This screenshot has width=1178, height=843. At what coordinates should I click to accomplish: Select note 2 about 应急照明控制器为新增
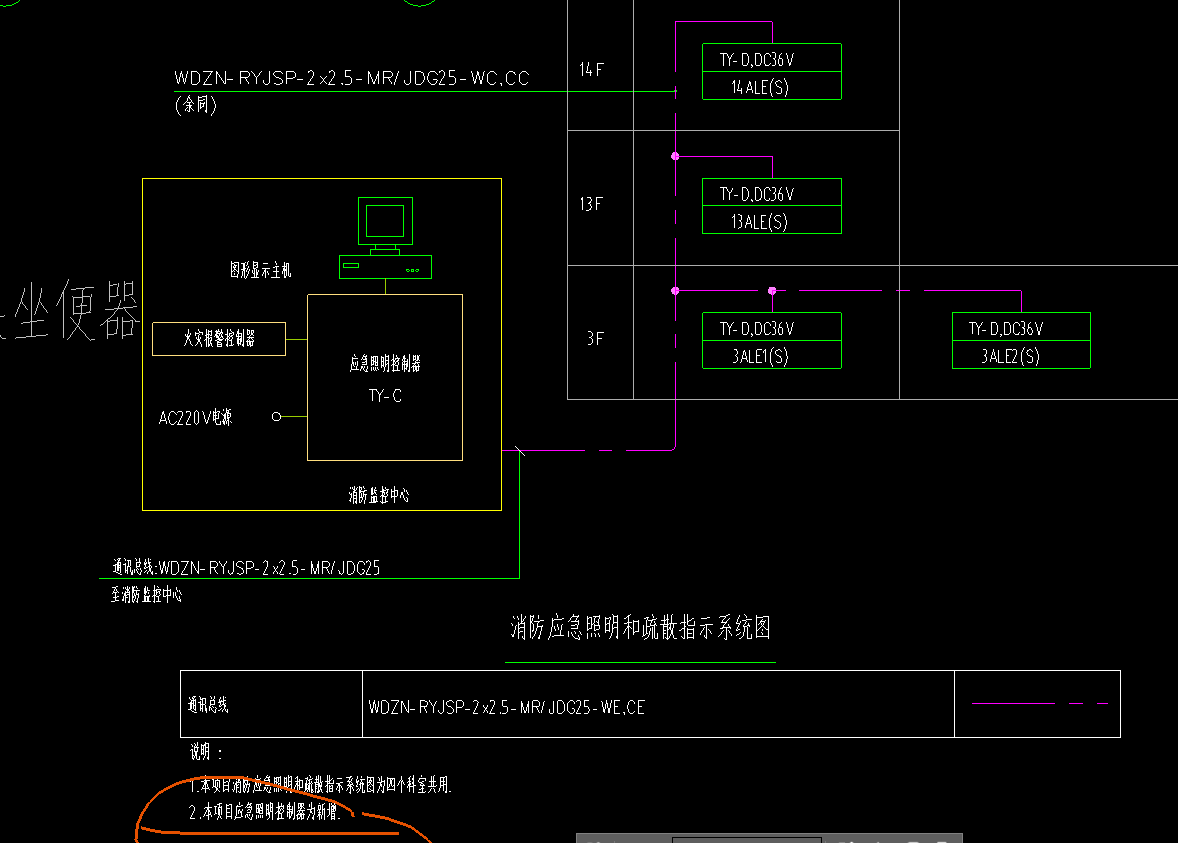[264, 811]
